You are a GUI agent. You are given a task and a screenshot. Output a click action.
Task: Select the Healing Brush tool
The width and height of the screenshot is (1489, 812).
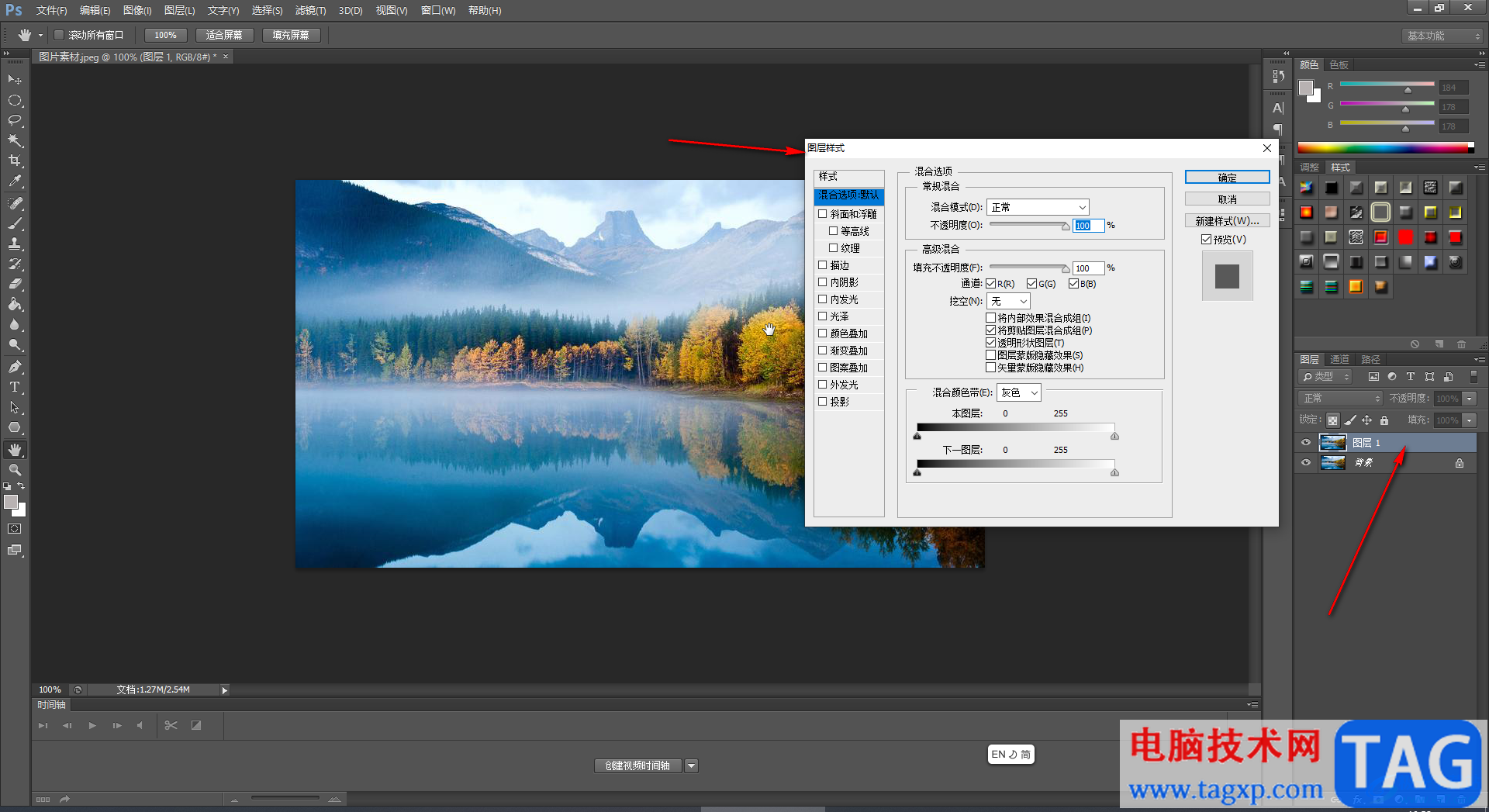15,203
